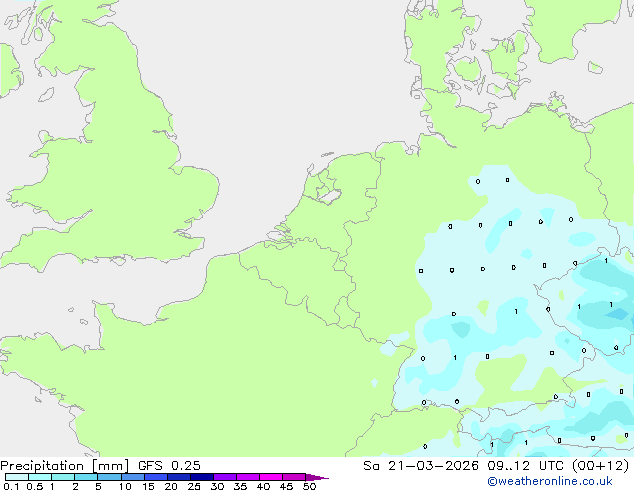Screen dimensions: 634x490
Task: Click the 0.5–1 mm legend swatch
Action: [40, 477]
